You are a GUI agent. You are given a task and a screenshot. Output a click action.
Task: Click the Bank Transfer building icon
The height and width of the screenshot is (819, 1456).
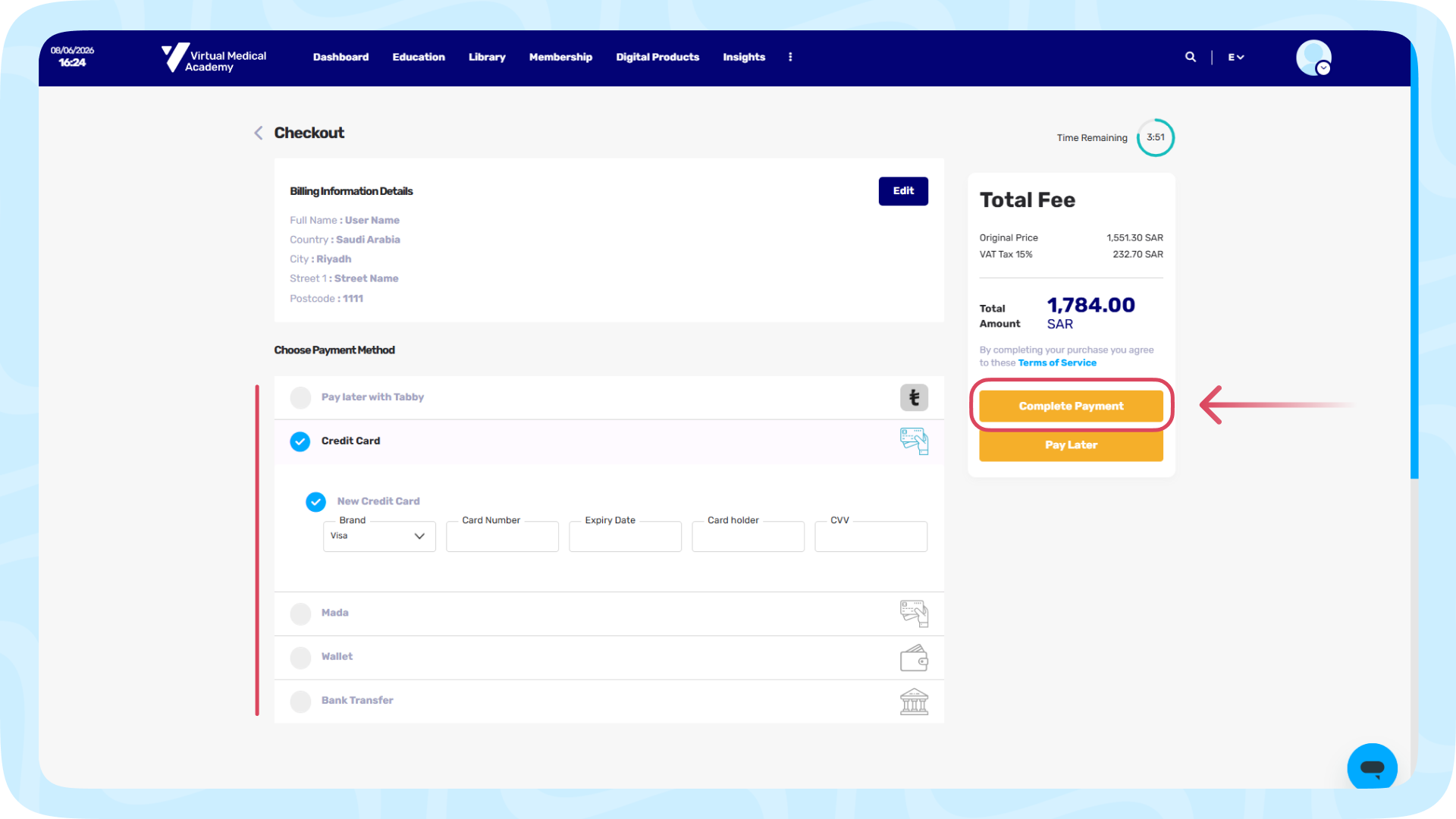914,701
